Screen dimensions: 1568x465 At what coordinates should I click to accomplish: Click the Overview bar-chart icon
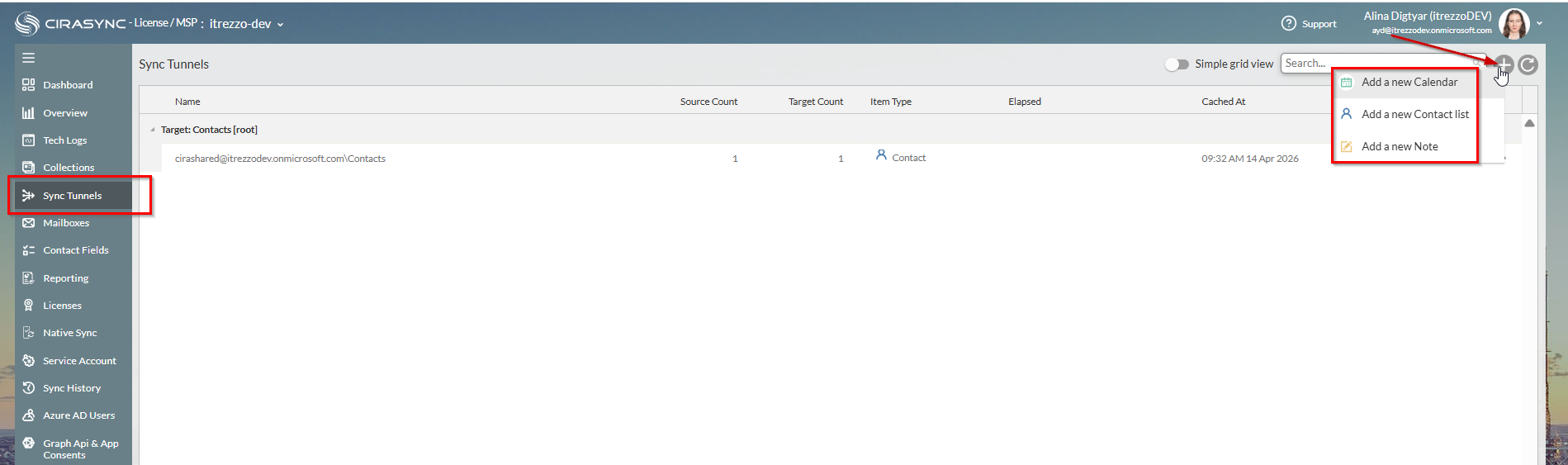coord(28,112)
